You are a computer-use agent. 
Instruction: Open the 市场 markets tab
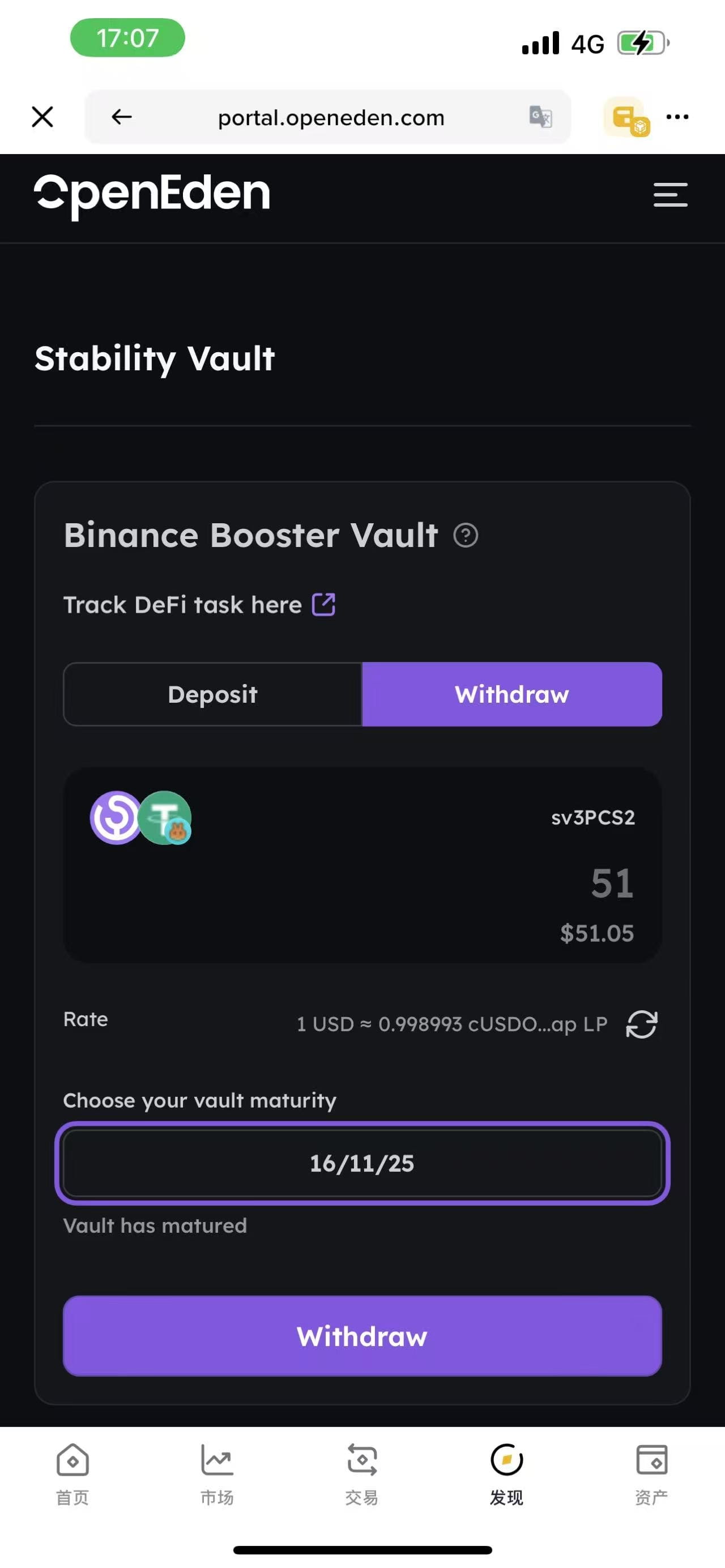click(217, 1473)
